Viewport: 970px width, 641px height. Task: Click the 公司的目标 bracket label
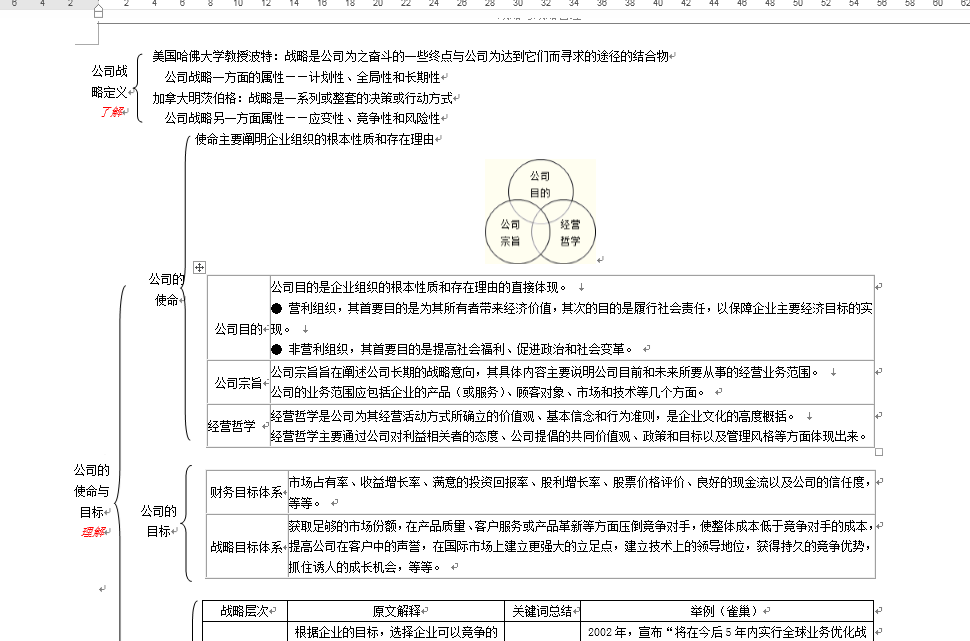(x=158, y=521)
